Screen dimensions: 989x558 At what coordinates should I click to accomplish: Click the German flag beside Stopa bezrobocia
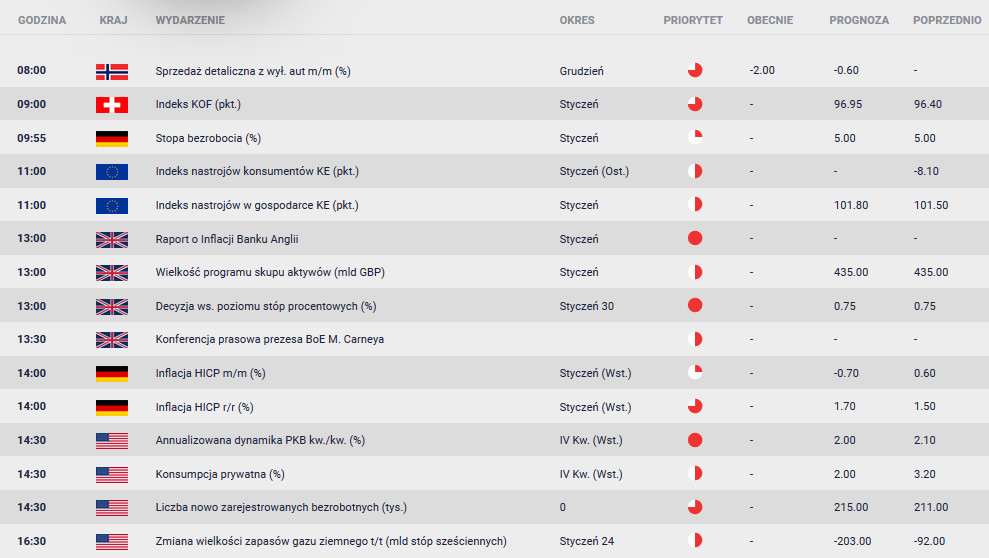point(112,139)
